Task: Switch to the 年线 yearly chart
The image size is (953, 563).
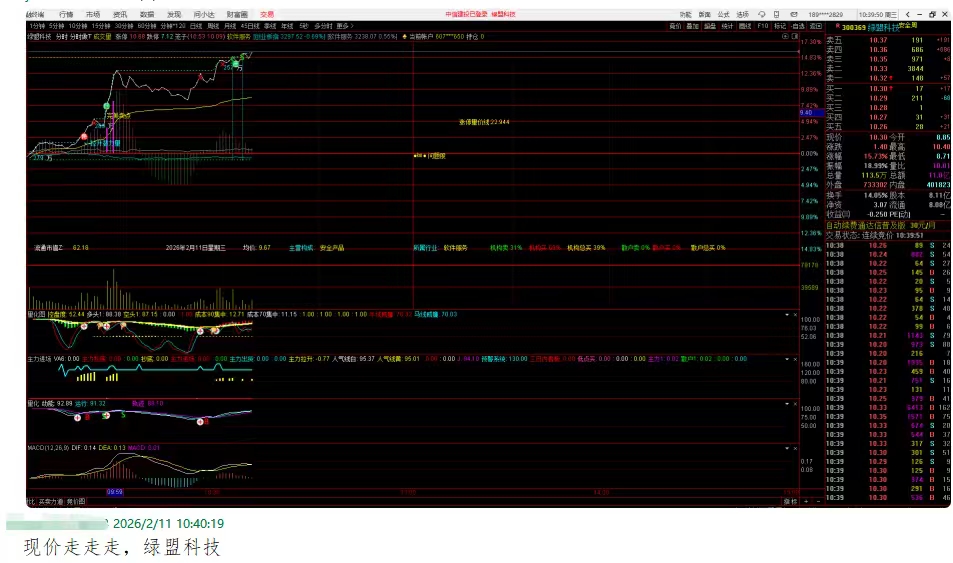Action: [x=287, y=26]
